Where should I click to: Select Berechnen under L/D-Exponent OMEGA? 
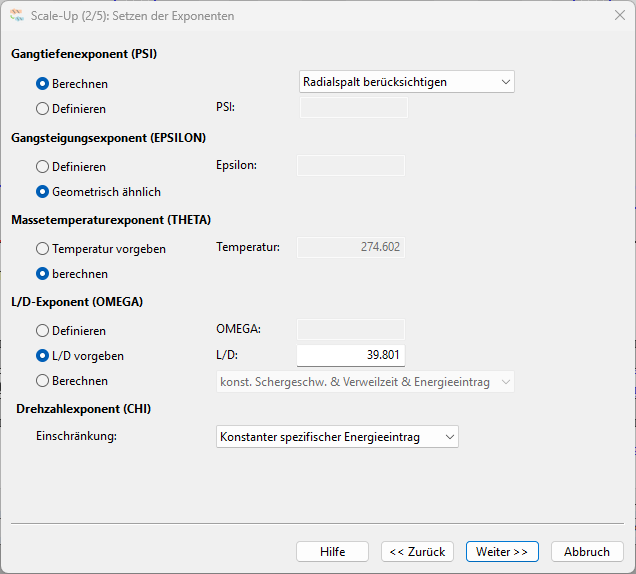click(x=72, y=381)
